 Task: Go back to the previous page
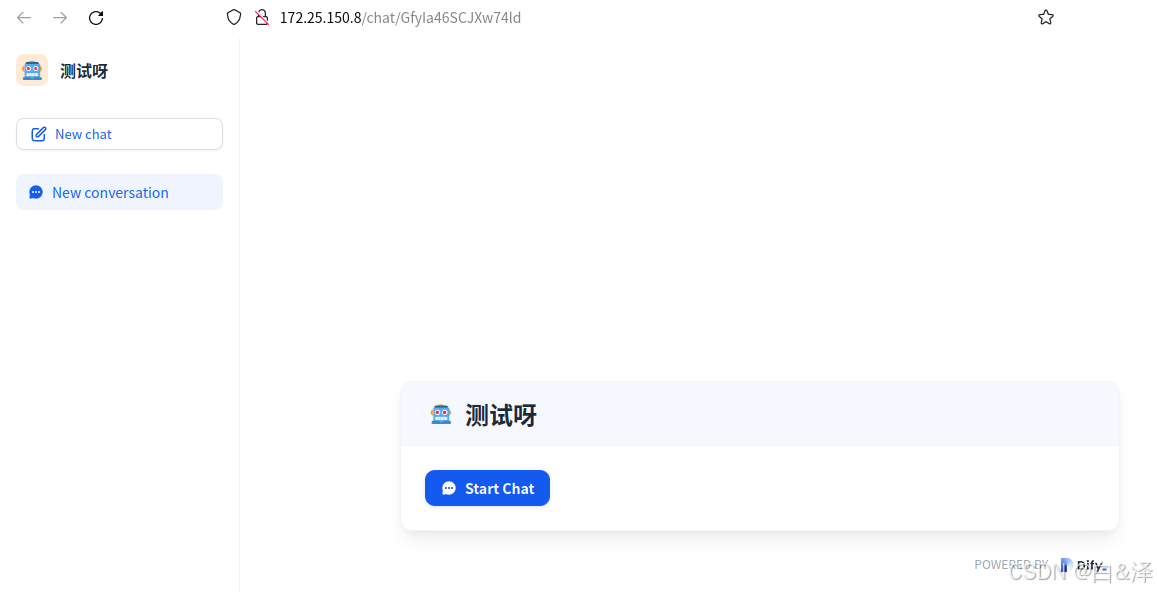(x=24, y=18)
